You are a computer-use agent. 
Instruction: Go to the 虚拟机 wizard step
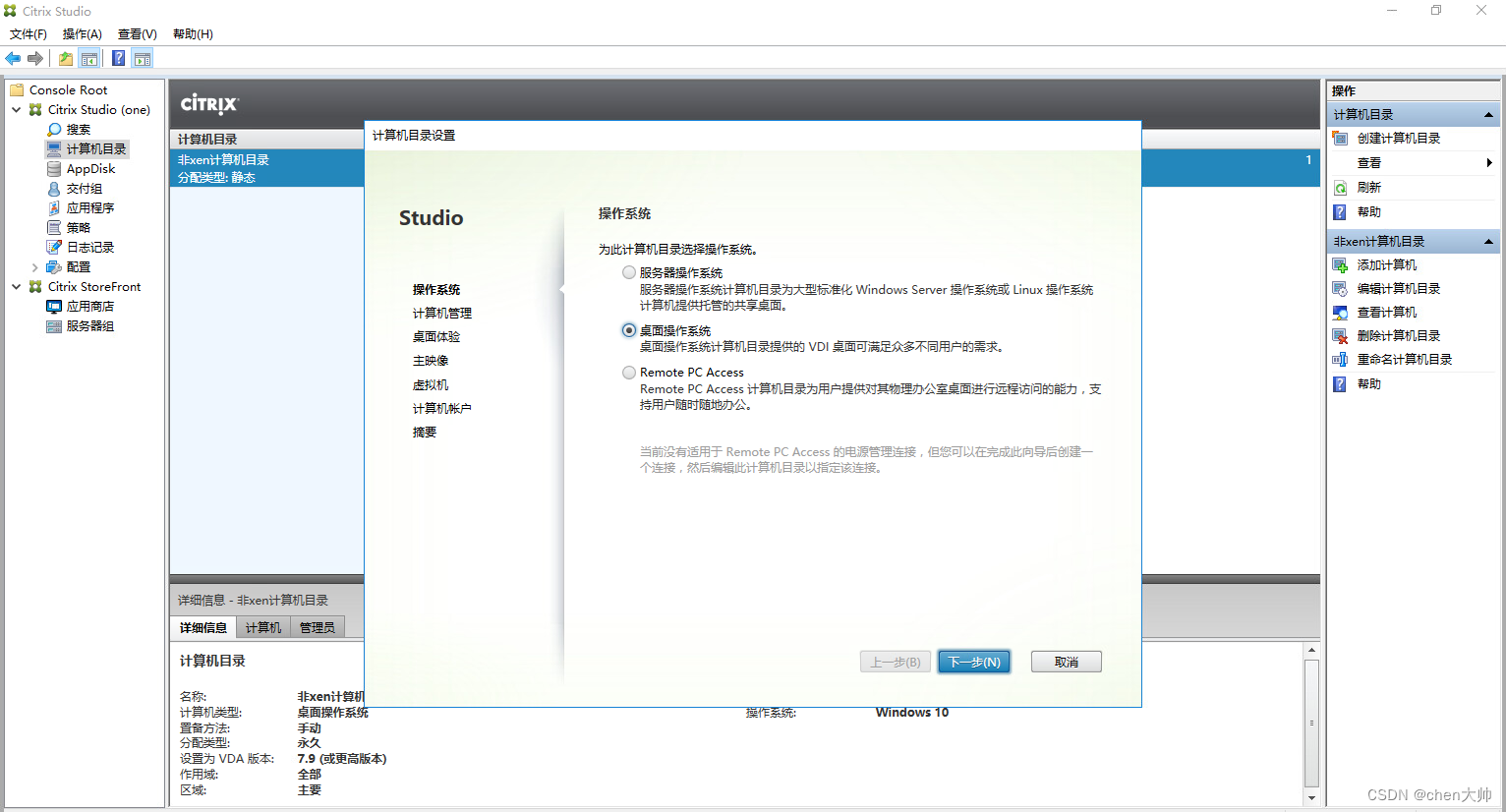click(x=431, y=385)
